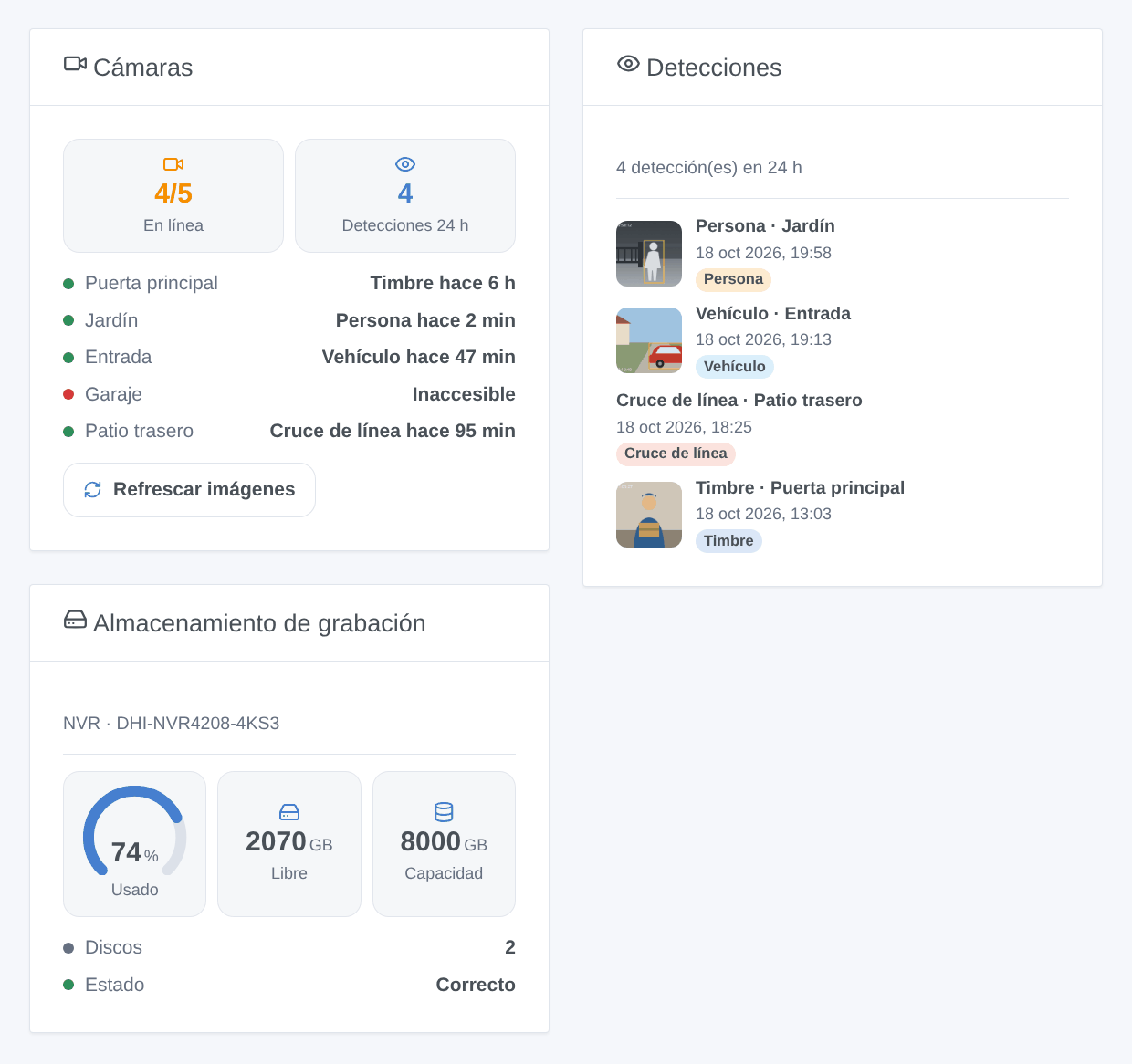This screenshot has height=1064, width=1132.
Task: Click the drive icon above 2070 GB
Action: point(289,812)
